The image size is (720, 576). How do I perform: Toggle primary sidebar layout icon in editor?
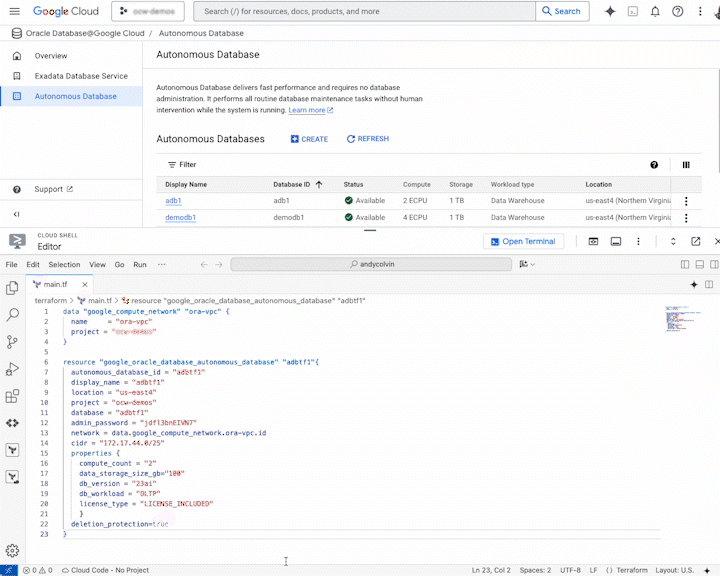[685, 265]
